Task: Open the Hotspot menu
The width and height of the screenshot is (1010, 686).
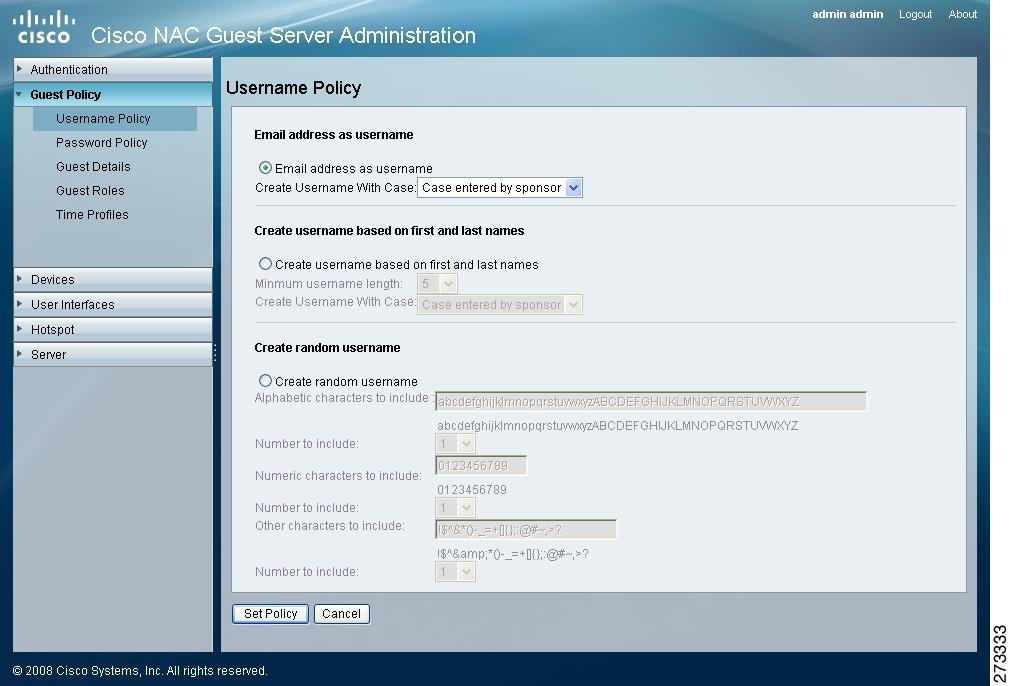Action: [113, 330]
